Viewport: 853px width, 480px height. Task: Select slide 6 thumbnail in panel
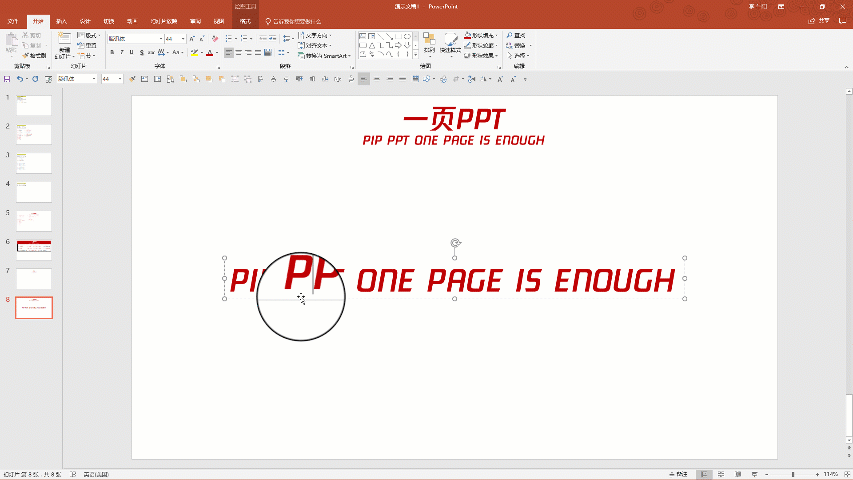point(33,249)
